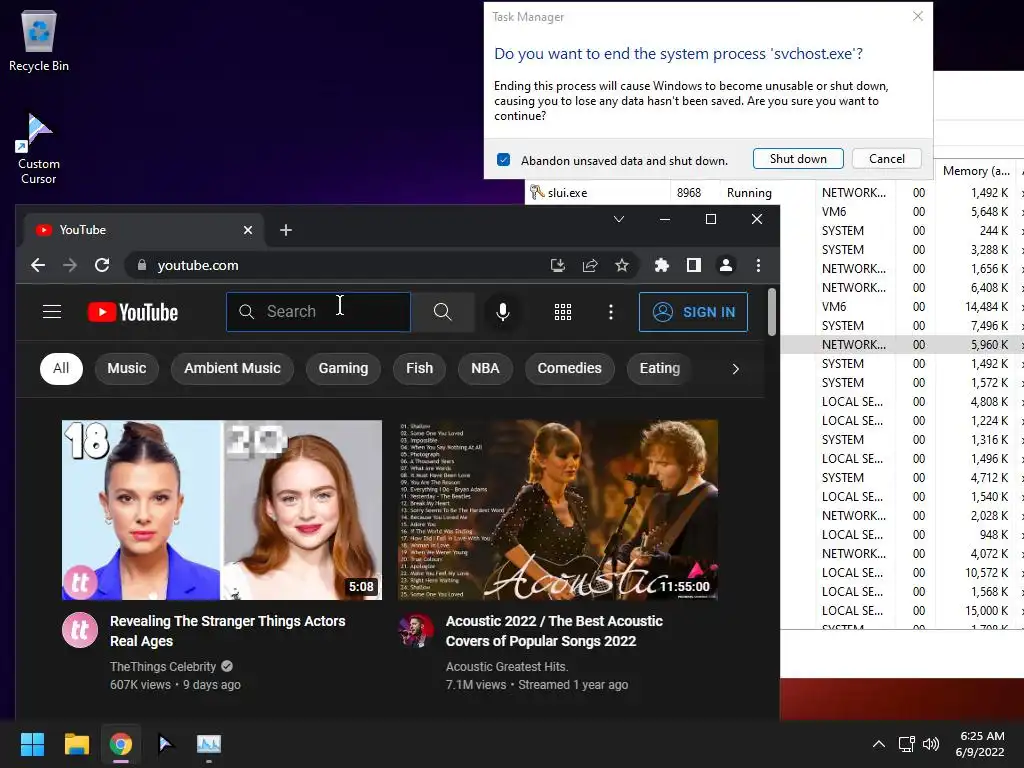Open the Recycle Bin desktop icon
The height and width of the screenshot is (768, 1024).
coord(39,41)
